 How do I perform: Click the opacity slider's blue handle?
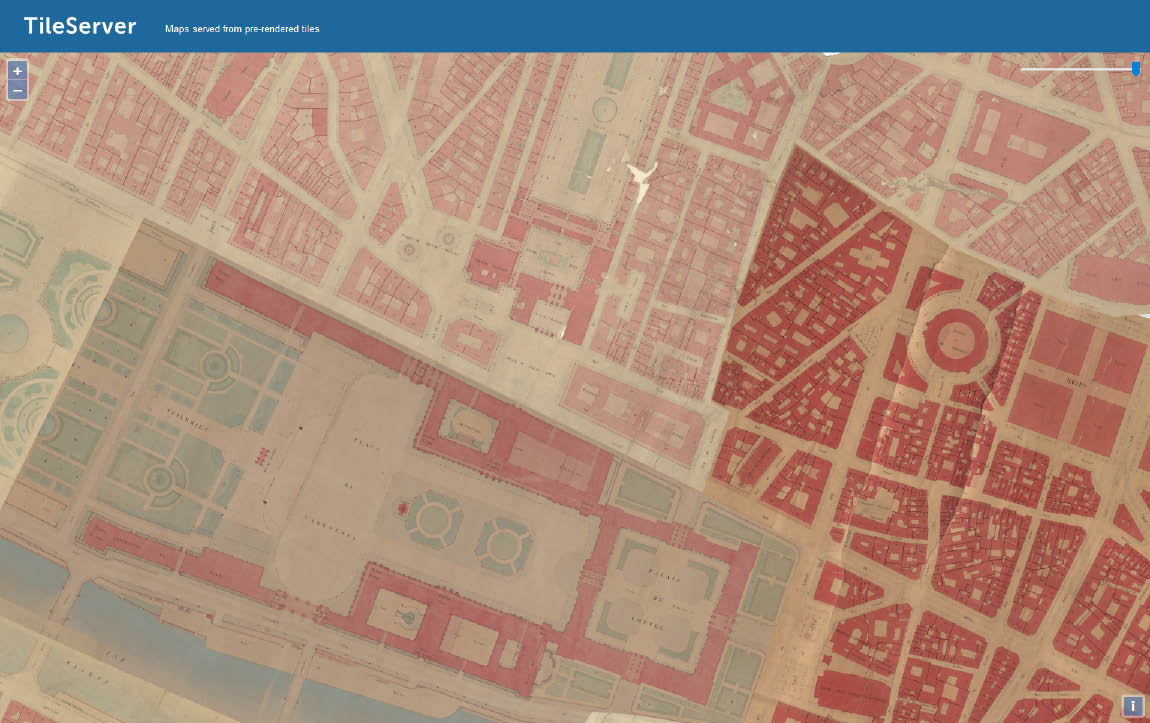coord(1136,69)
